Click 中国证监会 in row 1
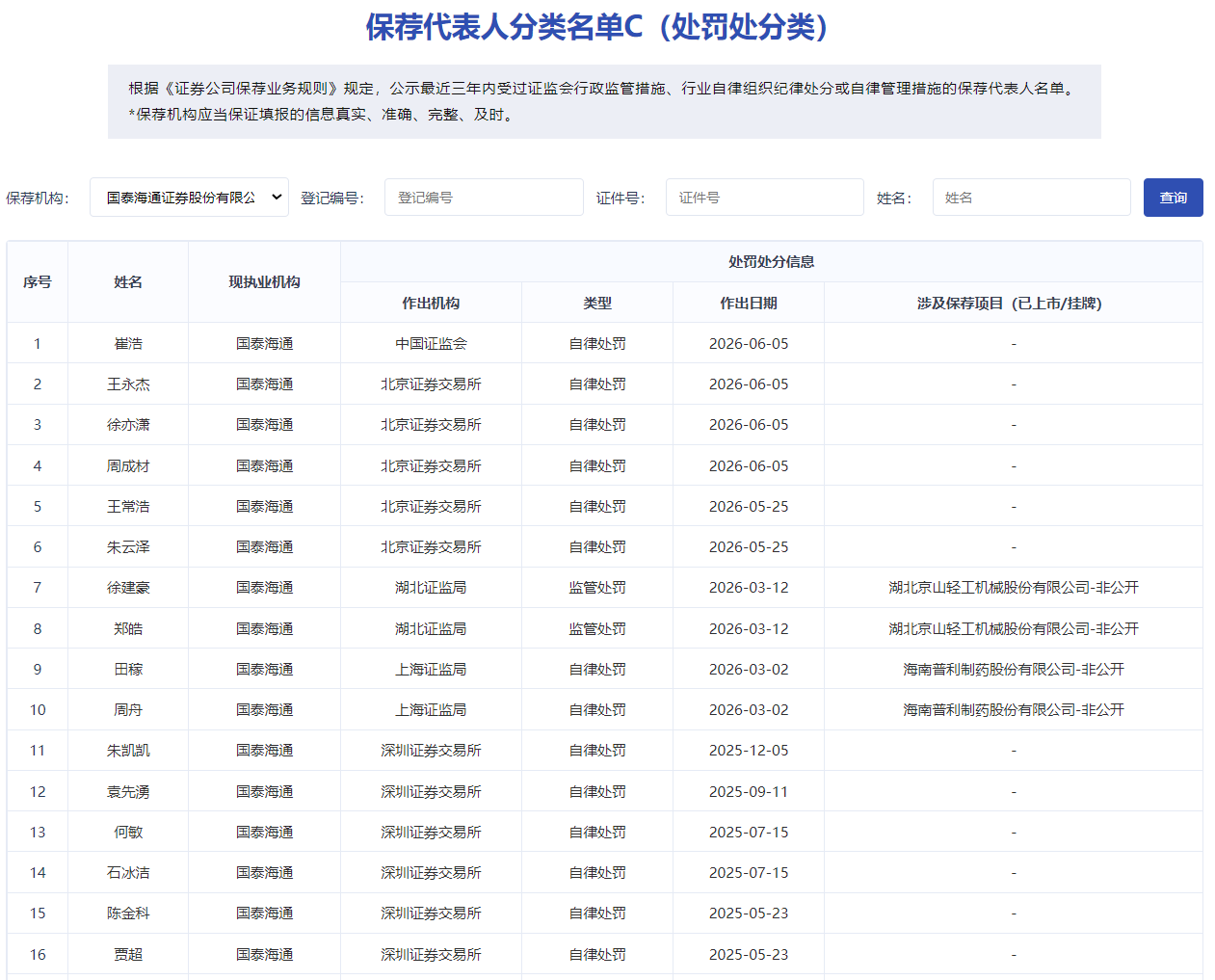Viewport: 1215px width, 980px height. 431,343
